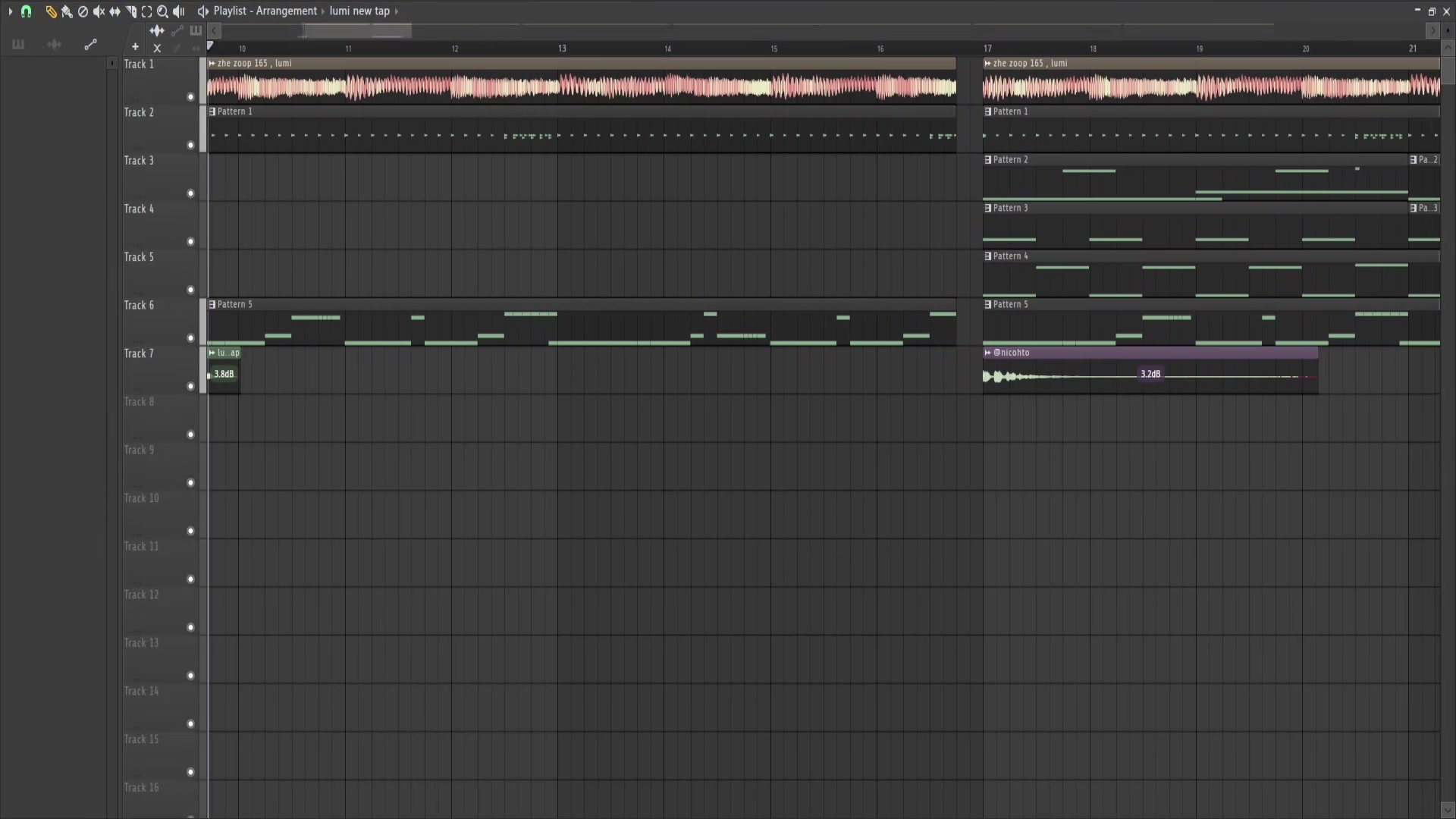1456x819 pixels.
Task: Open second 'zhe zoop 165 , lumi' clip menu
Action: (987, 64)
